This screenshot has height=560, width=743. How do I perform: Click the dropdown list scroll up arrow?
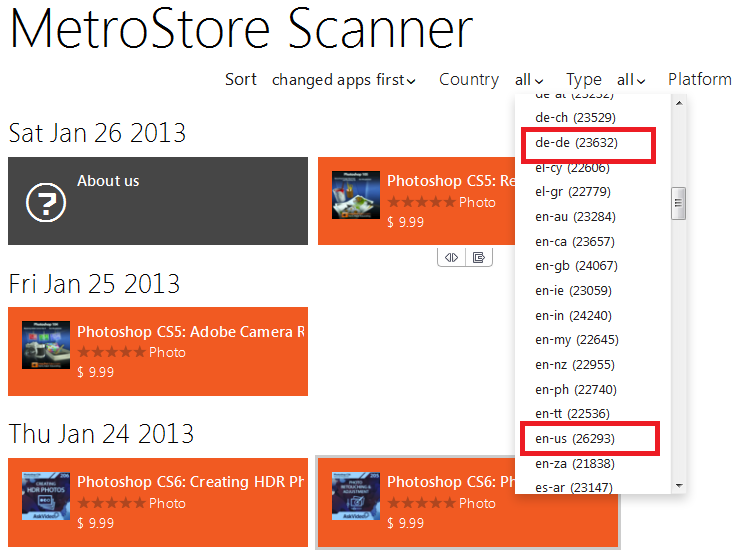[679, 103]
